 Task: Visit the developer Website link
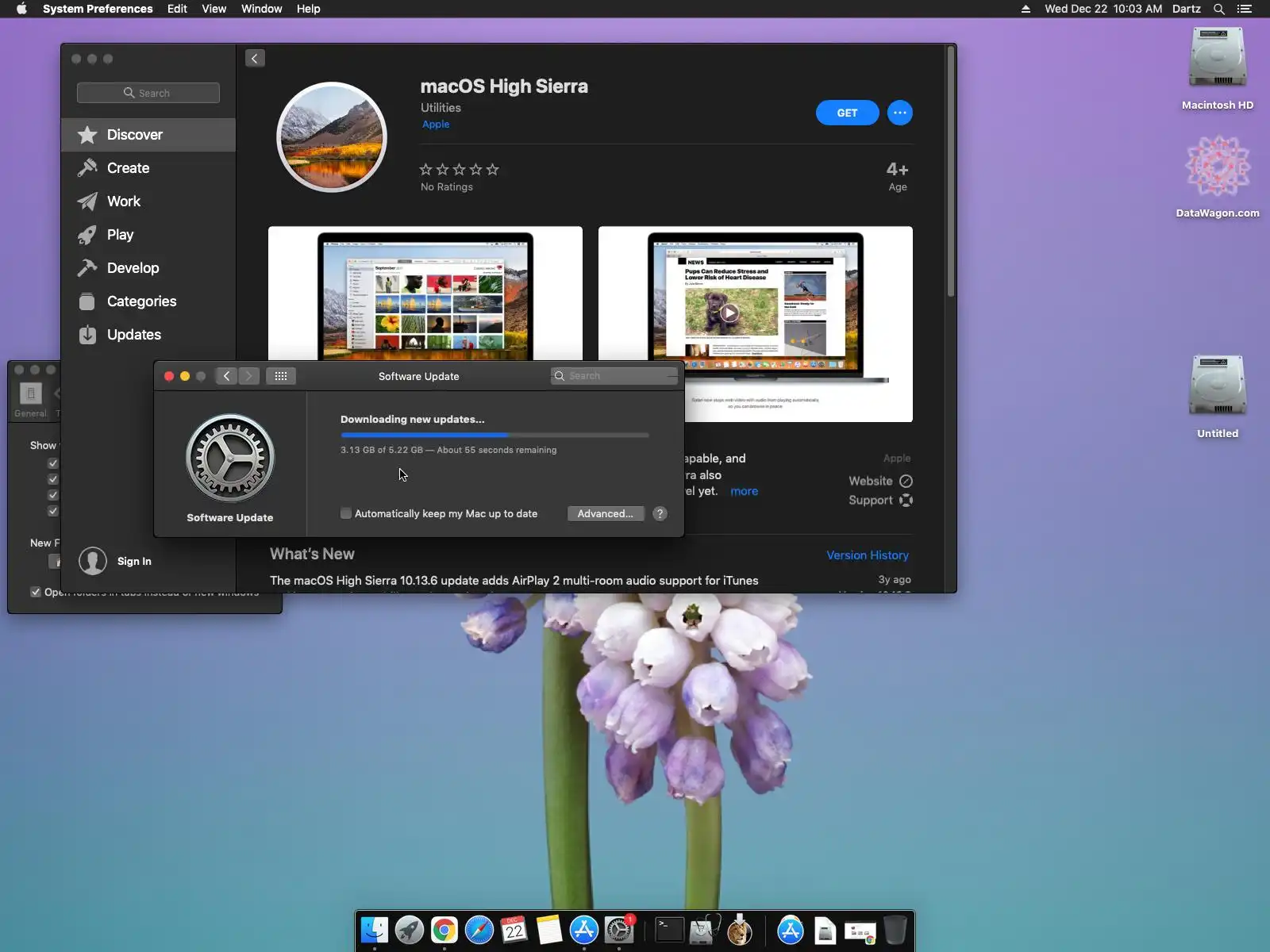point(880,481)
